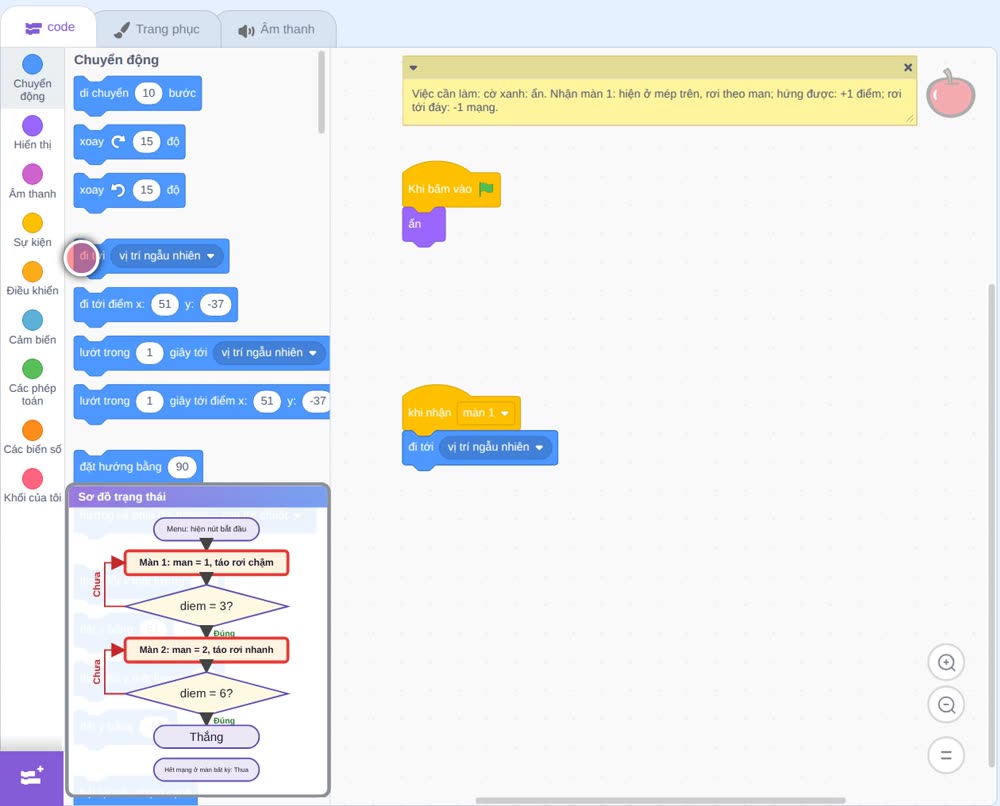
Task: Reset workspace zoom to default
Action: click(x=946, y=755)
